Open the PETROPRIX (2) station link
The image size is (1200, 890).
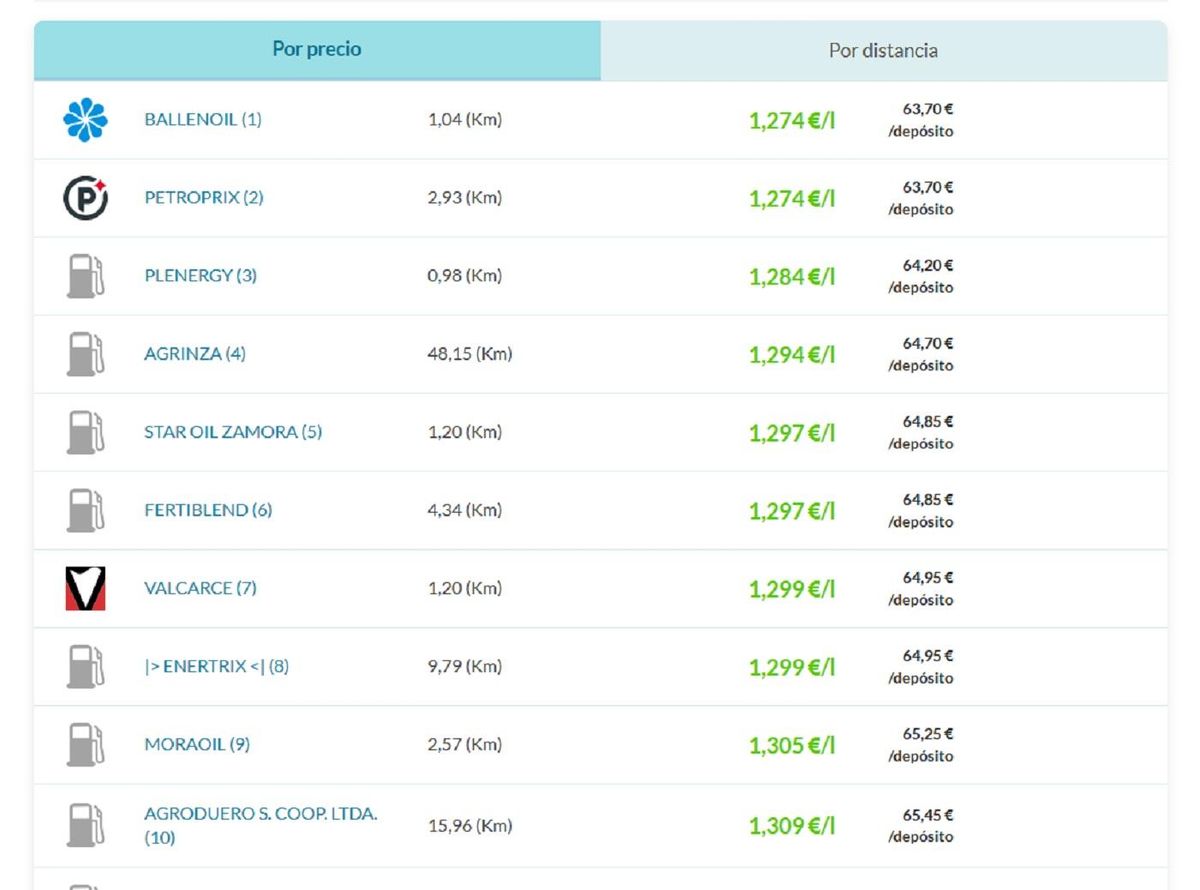pos(204,197)
